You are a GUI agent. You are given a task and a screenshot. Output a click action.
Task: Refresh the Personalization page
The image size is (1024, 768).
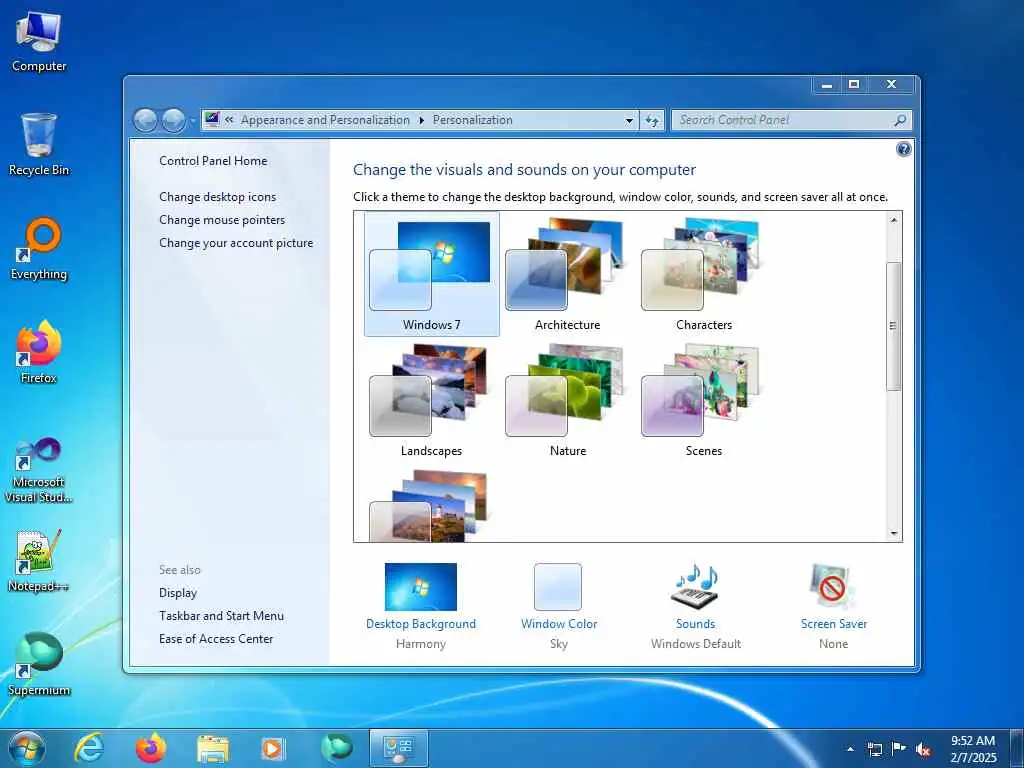[x=652, y=120]
